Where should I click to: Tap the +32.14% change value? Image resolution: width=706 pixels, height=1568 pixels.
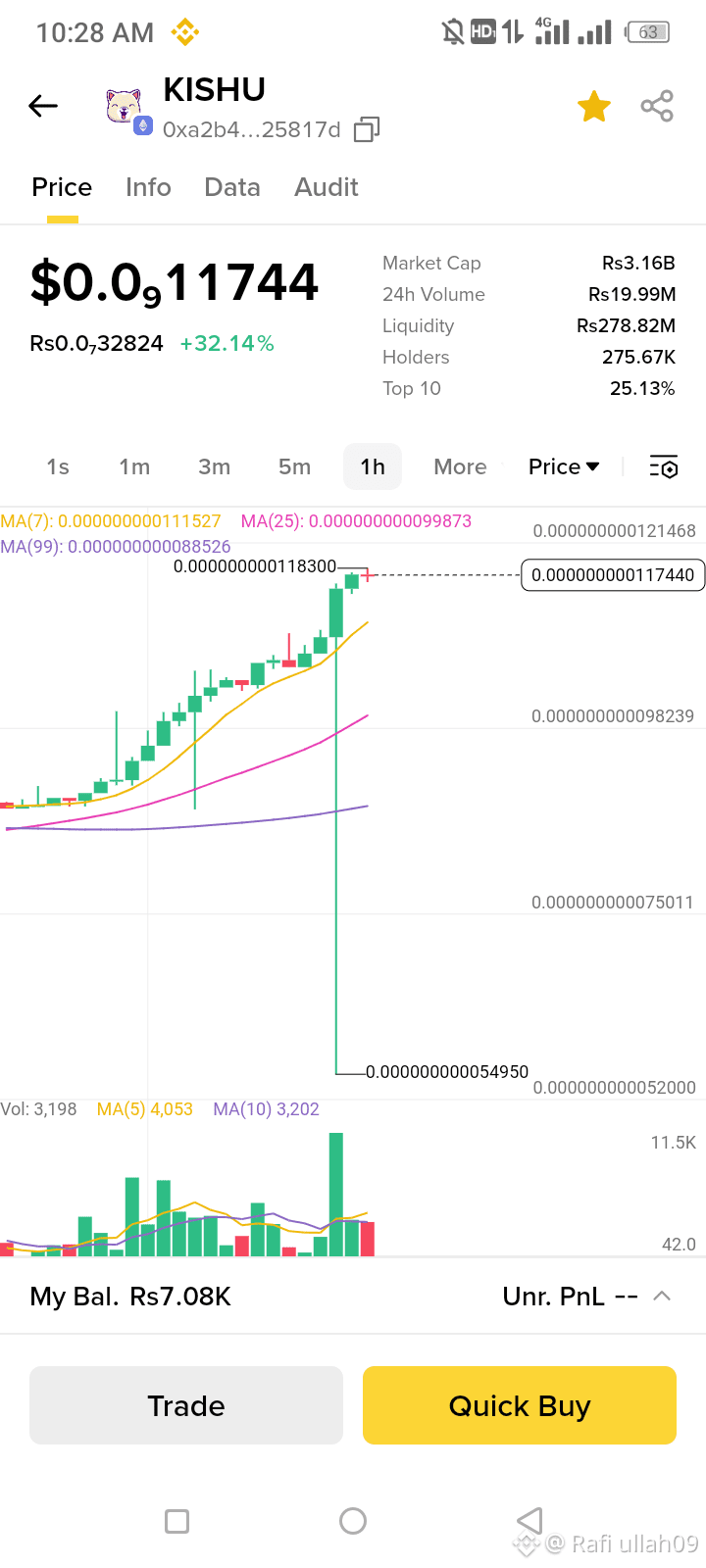click(227, 343)
